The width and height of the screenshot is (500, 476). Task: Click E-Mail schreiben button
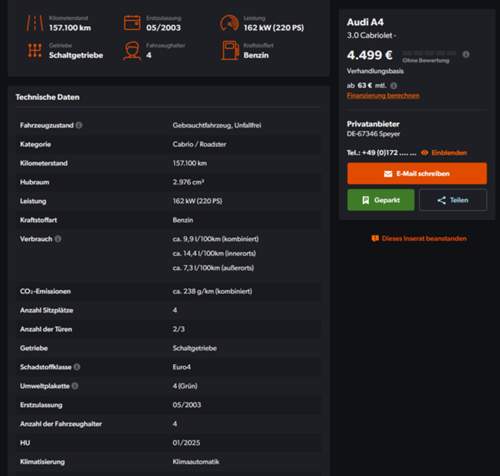tap(417, 173)
